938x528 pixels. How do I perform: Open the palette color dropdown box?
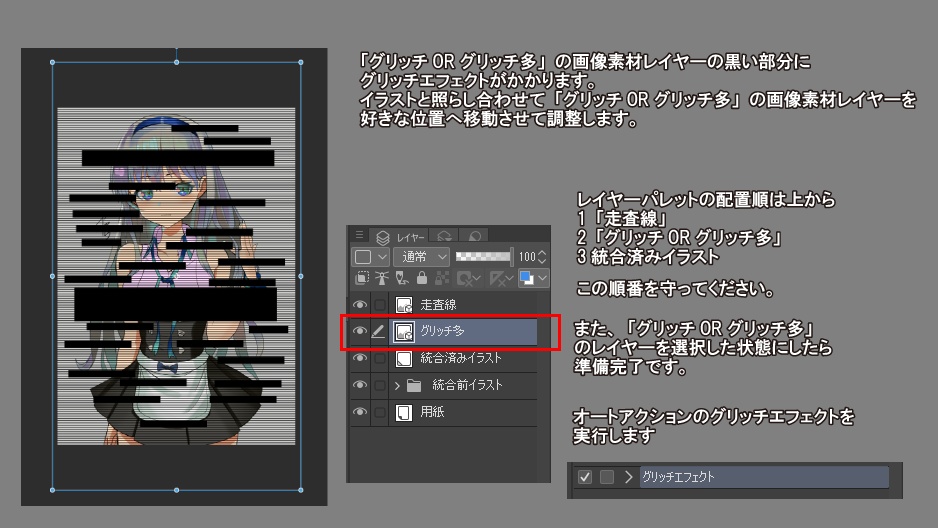[x=370, y=257]
